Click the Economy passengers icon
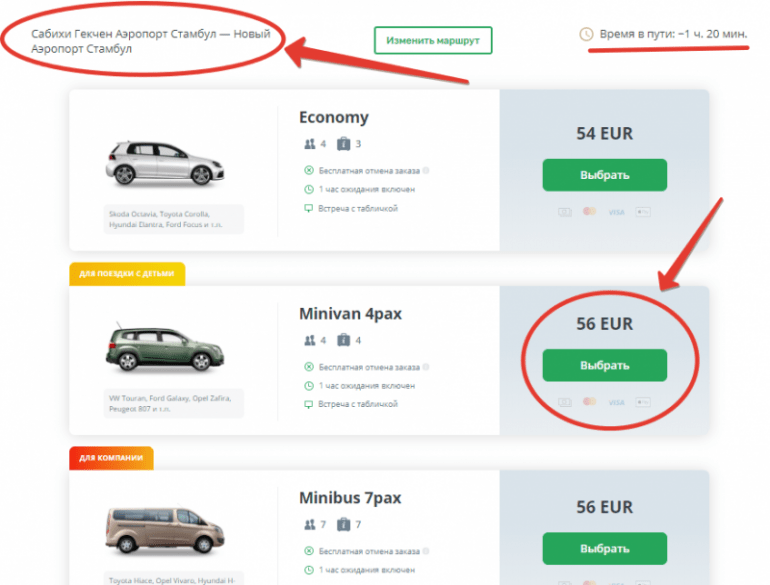Viewport: 770px width, 585px height. (x=309, y=144)
